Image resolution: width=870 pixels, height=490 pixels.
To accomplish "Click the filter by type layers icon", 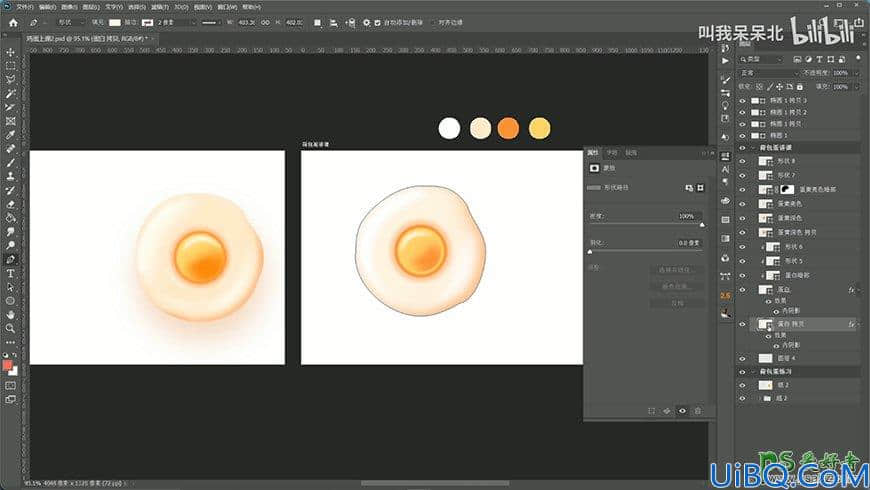I will point(819,59).
